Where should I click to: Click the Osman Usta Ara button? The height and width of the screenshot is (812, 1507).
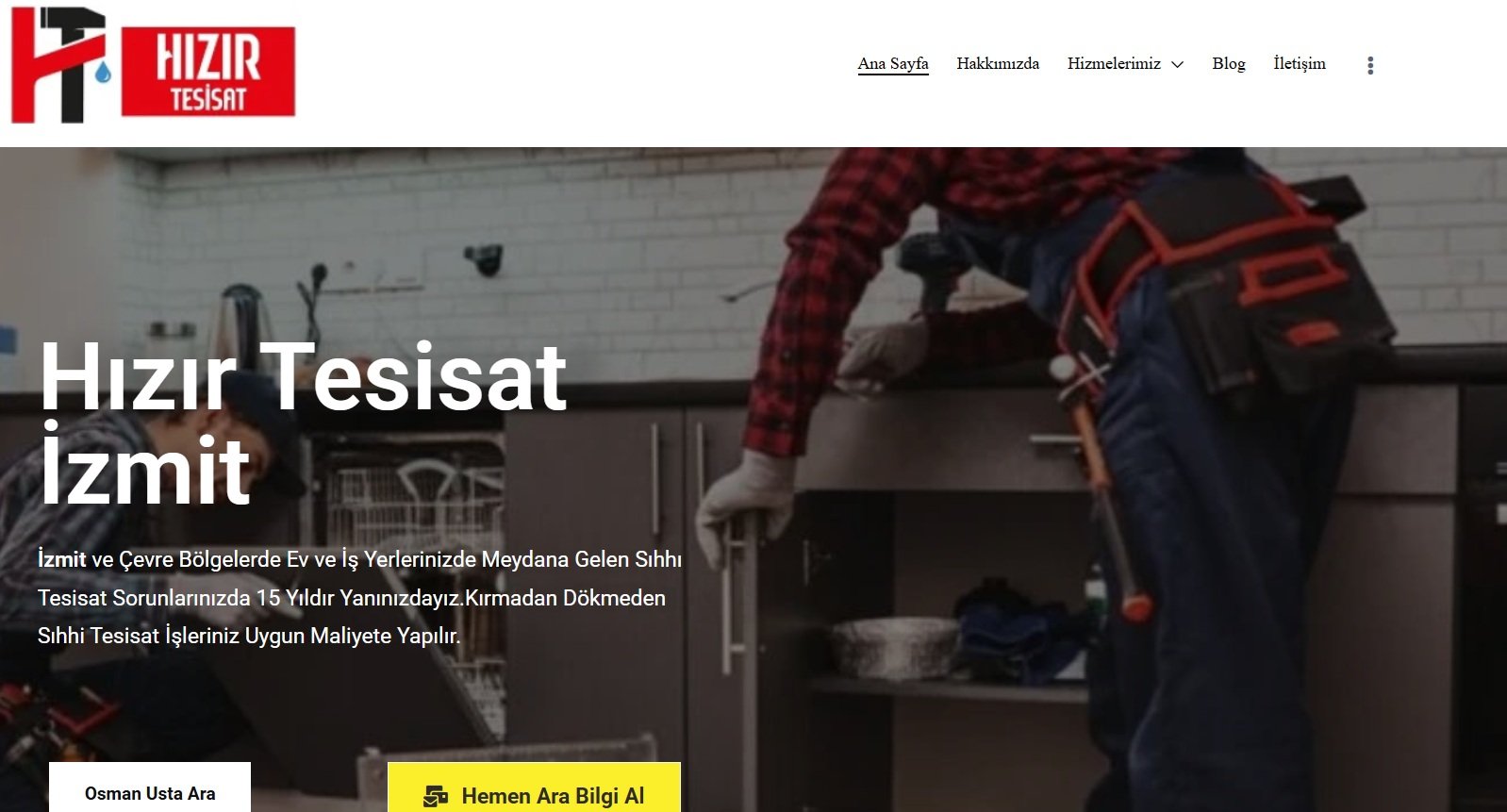[150, 787]
